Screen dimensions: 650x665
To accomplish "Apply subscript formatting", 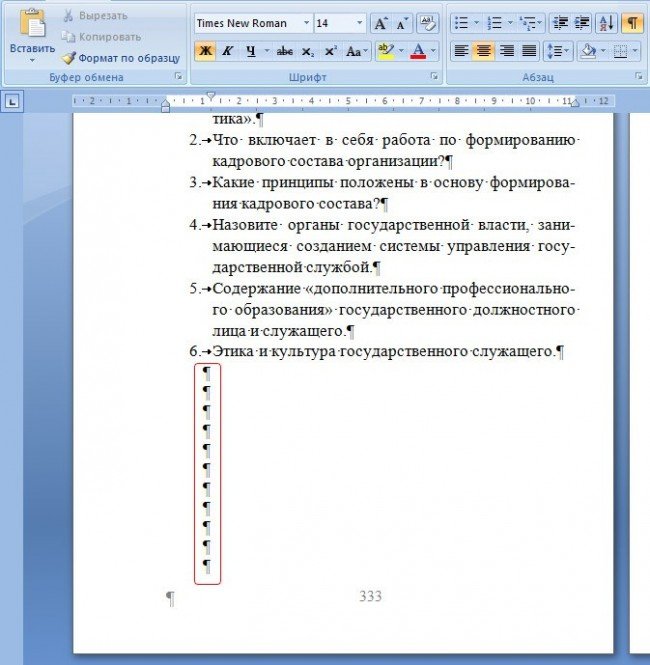I will pos(308,51).
